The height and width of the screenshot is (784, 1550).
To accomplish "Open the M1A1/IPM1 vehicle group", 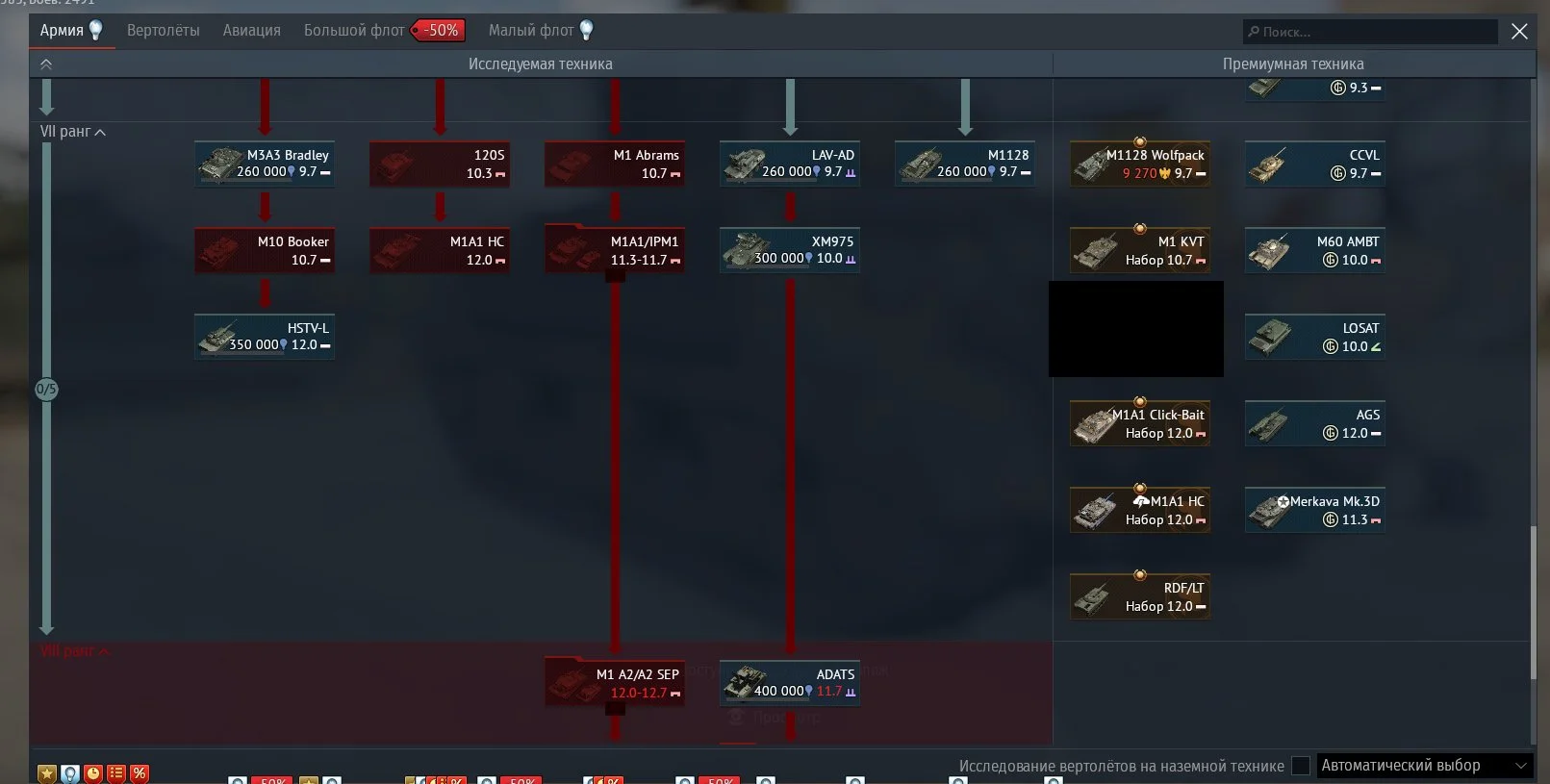I will [x=615, y=248].
